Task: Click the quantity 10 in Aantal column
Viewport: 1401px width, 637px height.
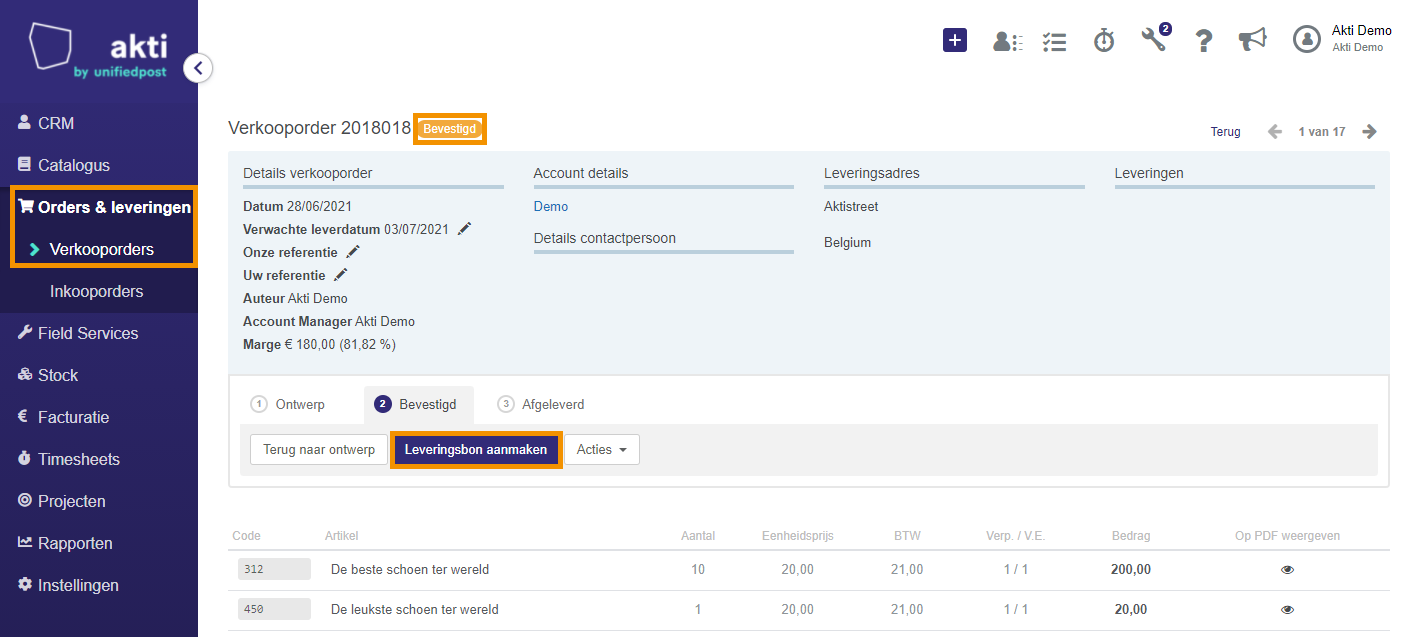Action: (x=698, y=570)
